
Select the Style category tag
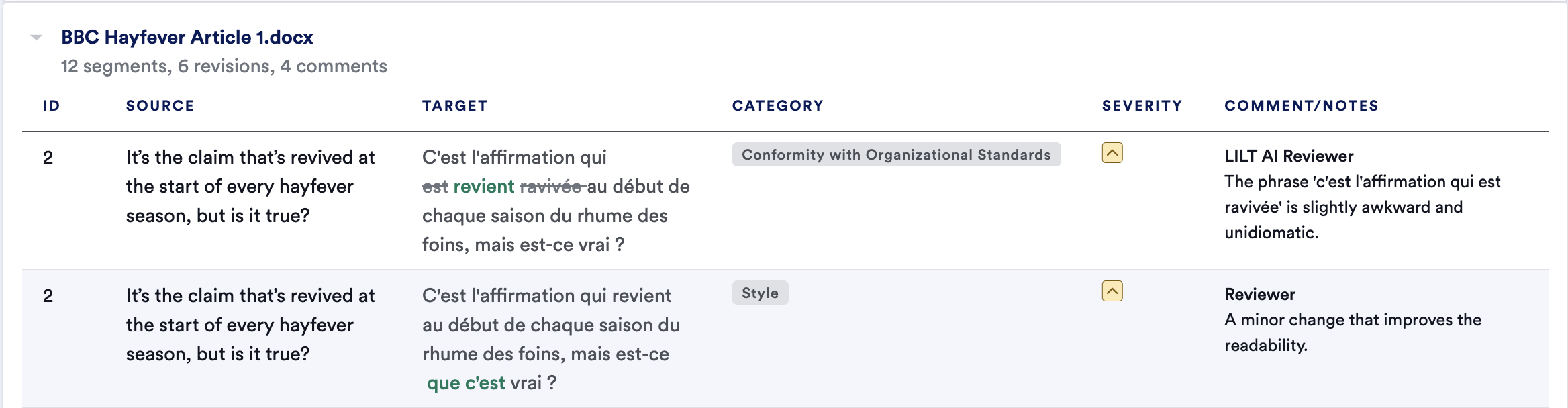[x=760, y=293]
